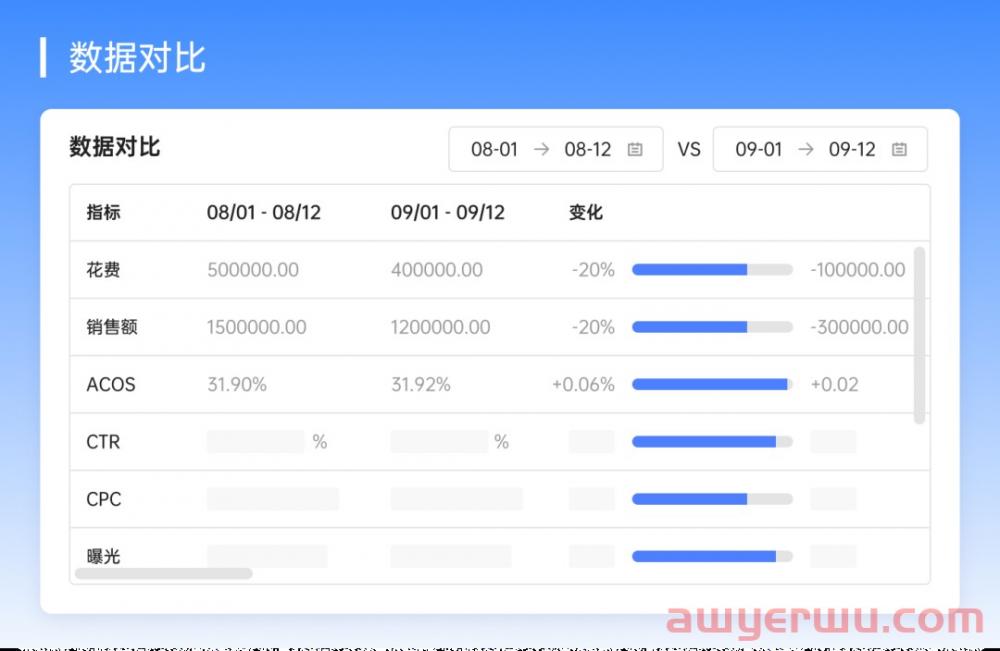Click the CPC progress bar
Screen dimensions: 1000x651
(x=712, y=499)
